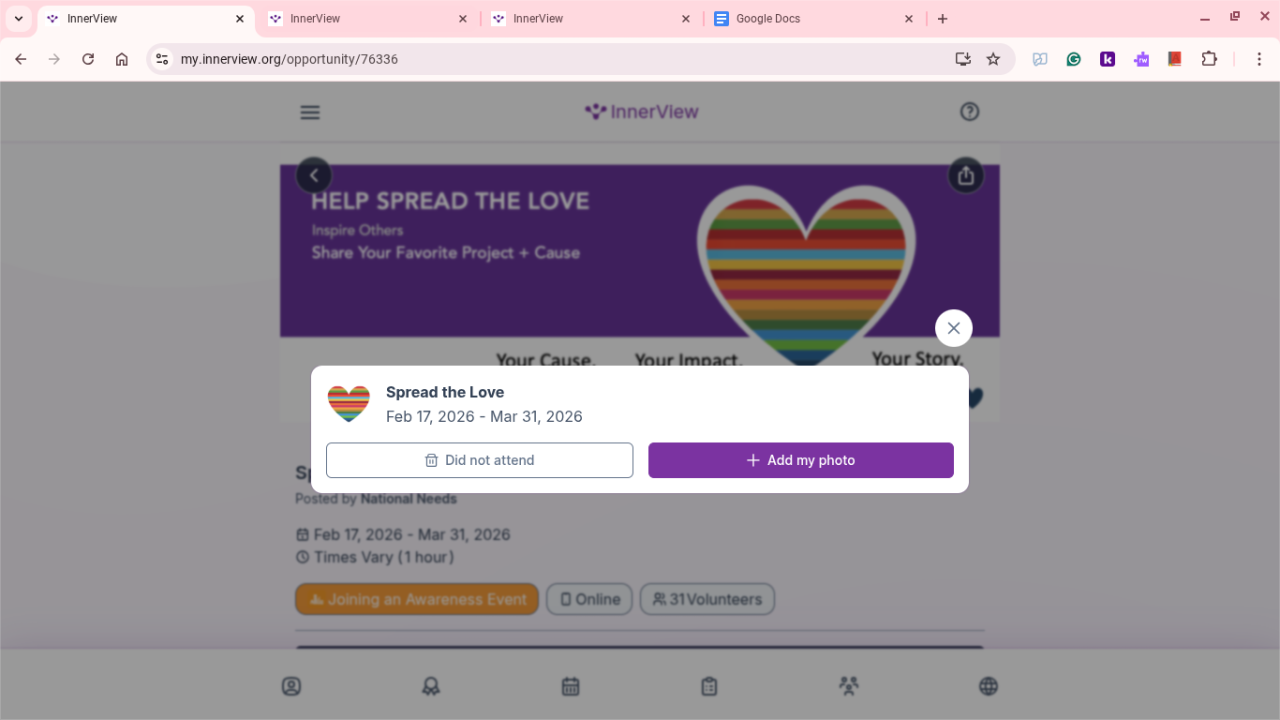Open the Chrome three-dot menu

point(1259,59)
